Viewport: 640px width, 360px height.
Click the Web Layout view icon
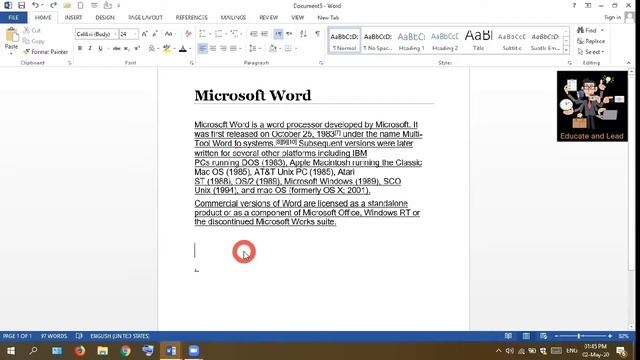(x=543, y=336)
